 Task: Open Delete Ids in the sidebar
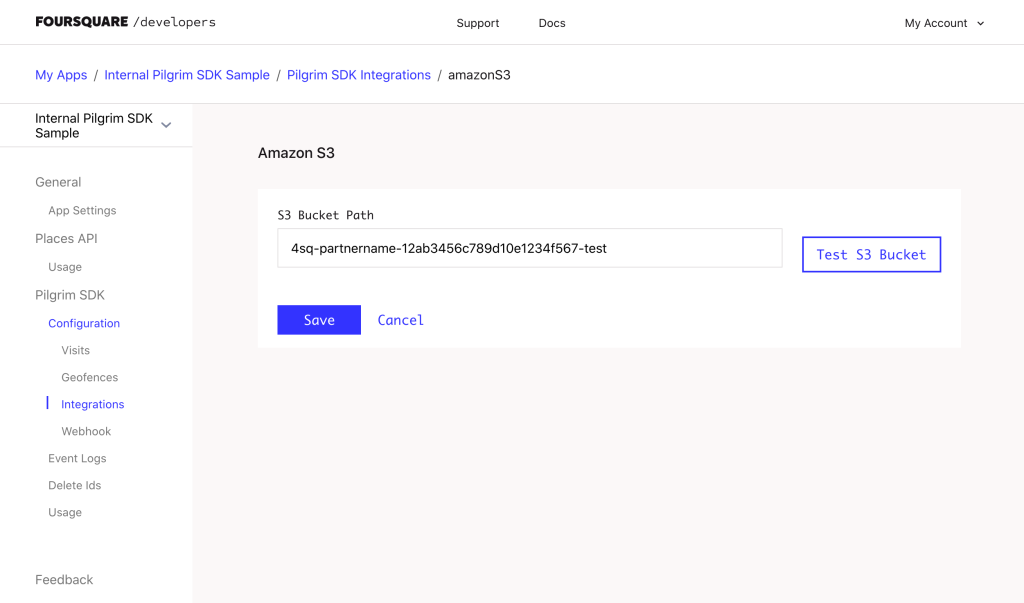click(x=74, y=485)
